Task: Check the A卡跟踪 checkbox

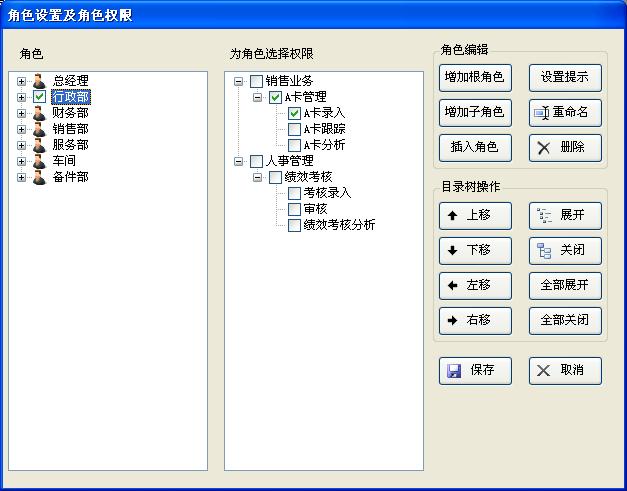Action: point(294,129)
